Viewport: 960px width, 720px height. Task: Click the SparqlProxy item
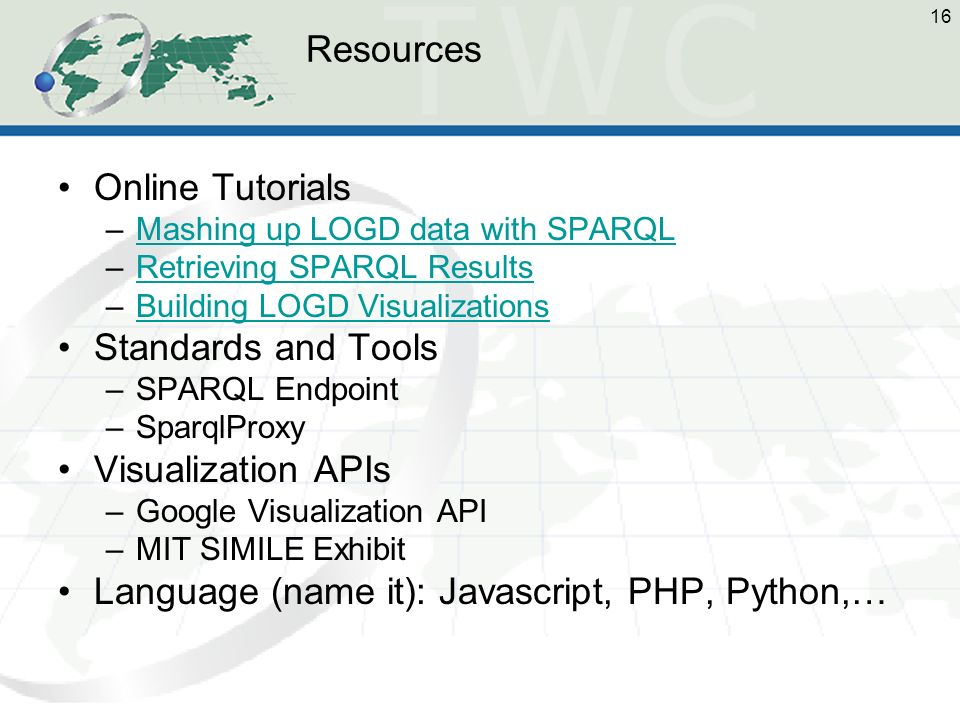point(220,428)
